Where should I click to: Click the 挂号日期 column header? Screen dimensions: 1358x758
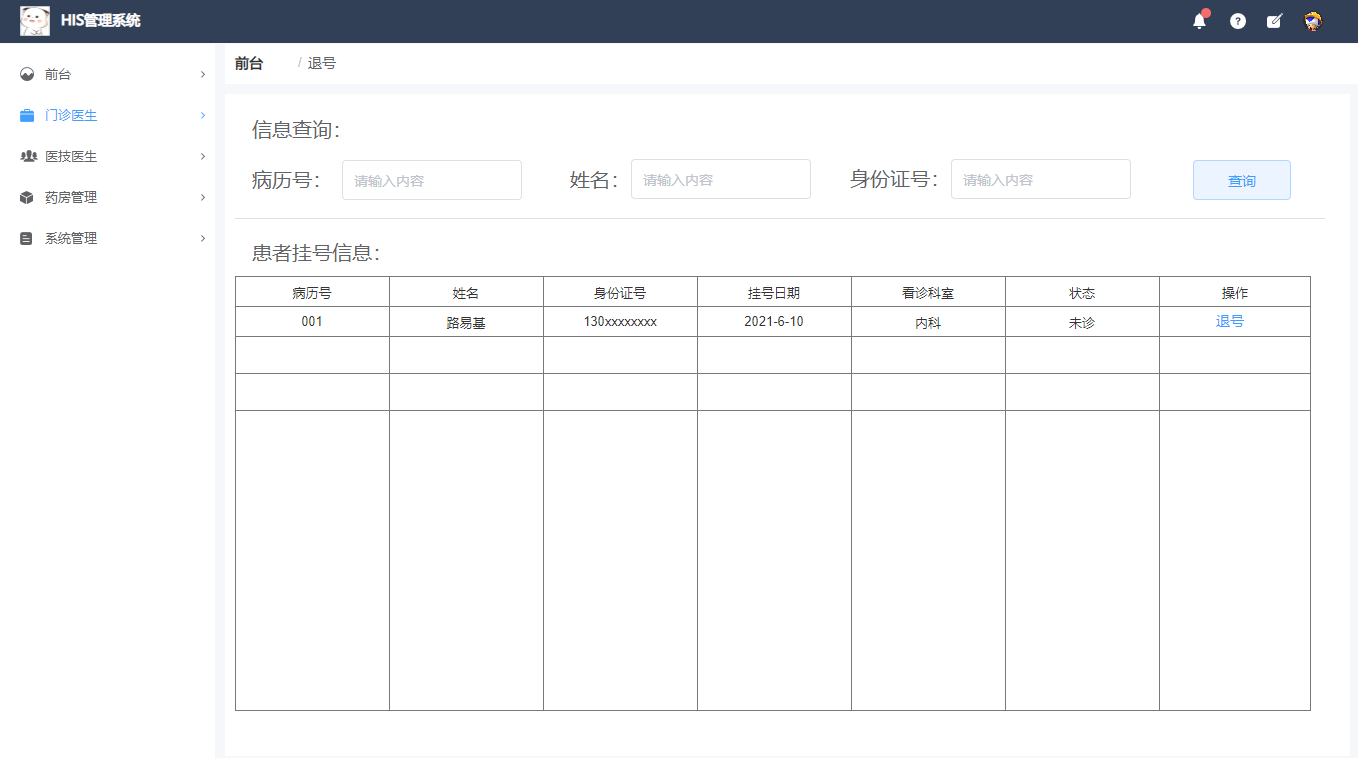coord(774,292)
